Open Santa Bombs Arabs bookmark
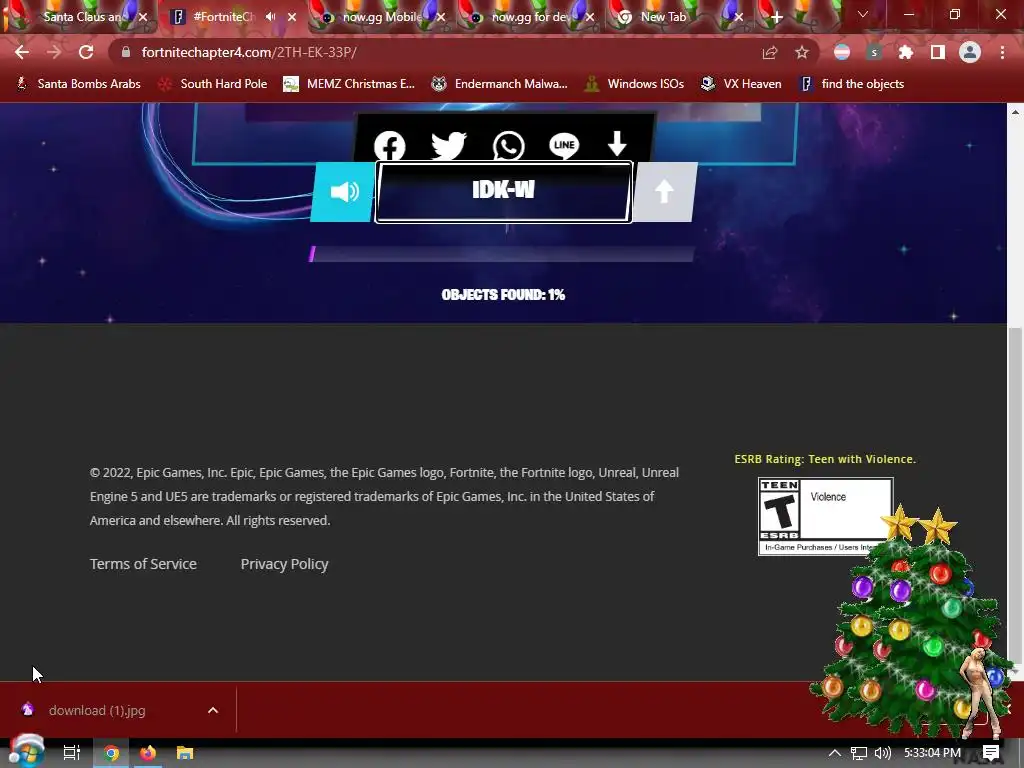The image size is (1024, 768). point(78,84)
